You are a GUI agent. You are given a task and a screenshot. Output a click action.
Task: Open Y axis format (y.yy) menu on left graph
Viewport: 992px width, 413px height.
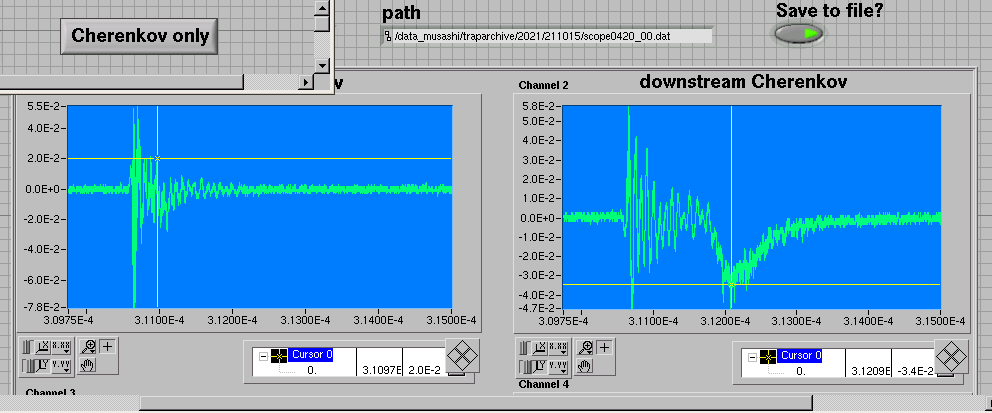tap(62, 366)
